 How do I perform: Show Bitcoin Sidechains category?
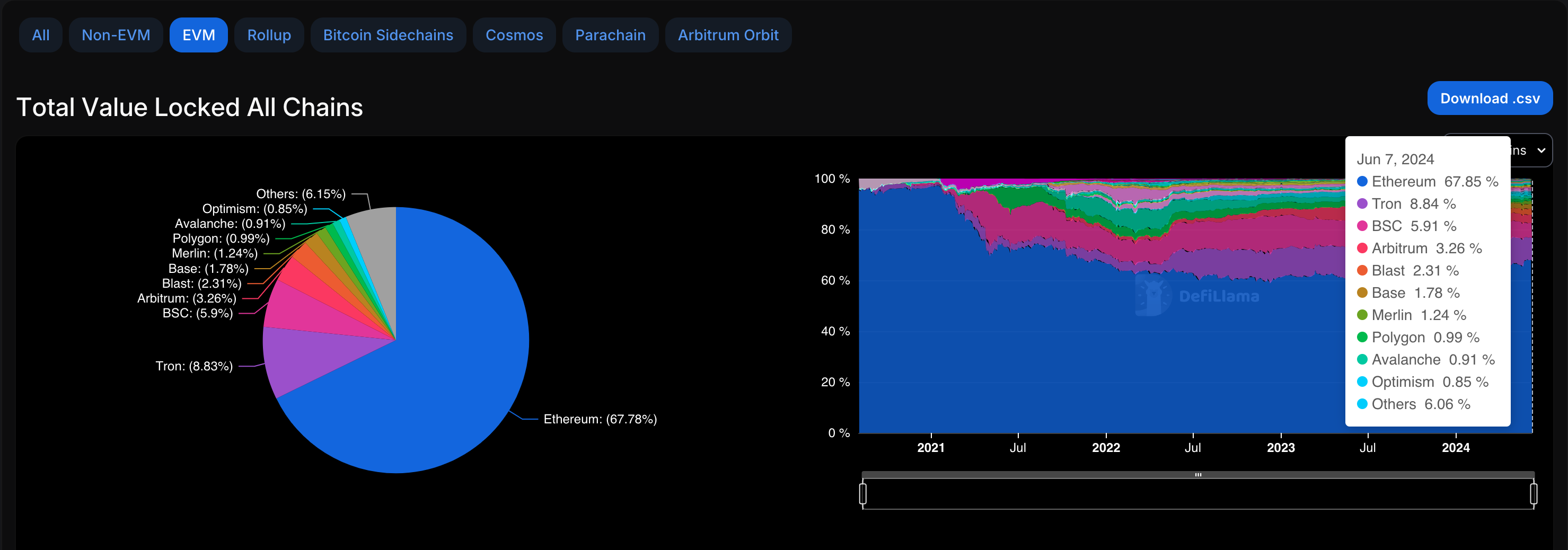click(x=389, y=36)
